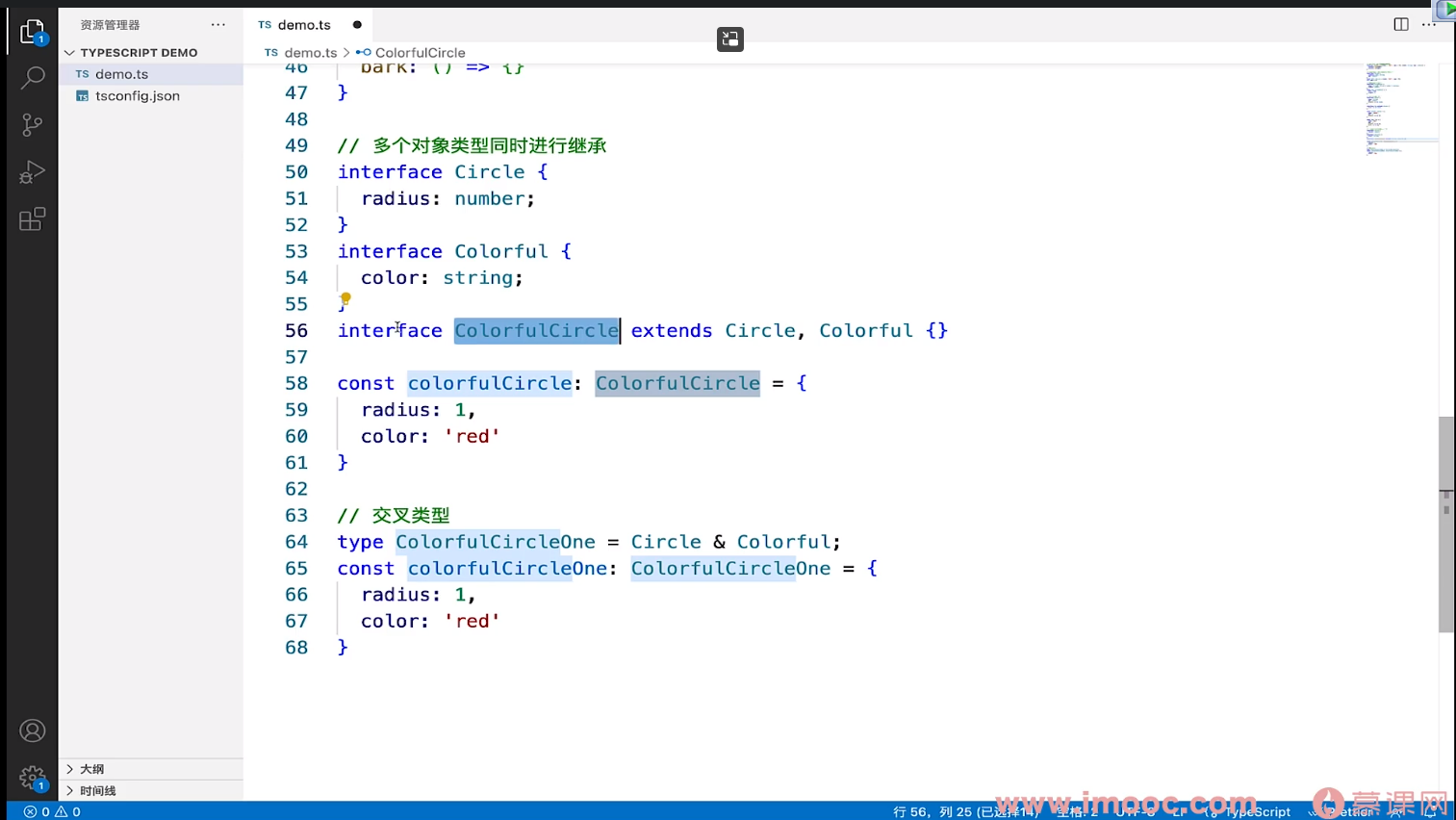Screen dimensions: 1456x820
Task: Open editor more actions ellipsis
Action: click(x=1429, y=24)
